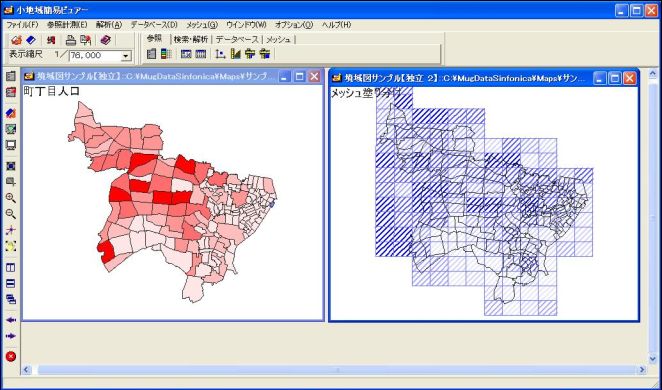Click the zoom in magnifier tool
This screenshot has width=662, height=390.
[x=11, y=198]
